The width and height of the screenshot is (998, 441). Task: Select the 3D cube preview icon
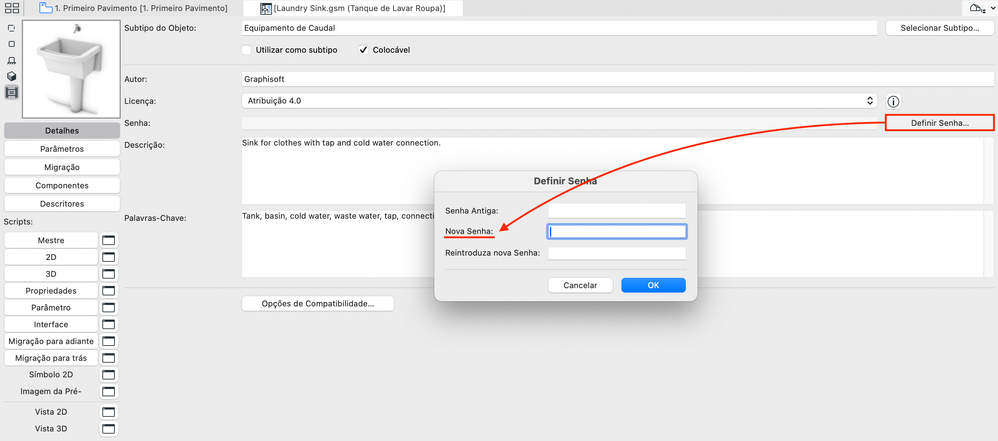(x=11, y=76)
